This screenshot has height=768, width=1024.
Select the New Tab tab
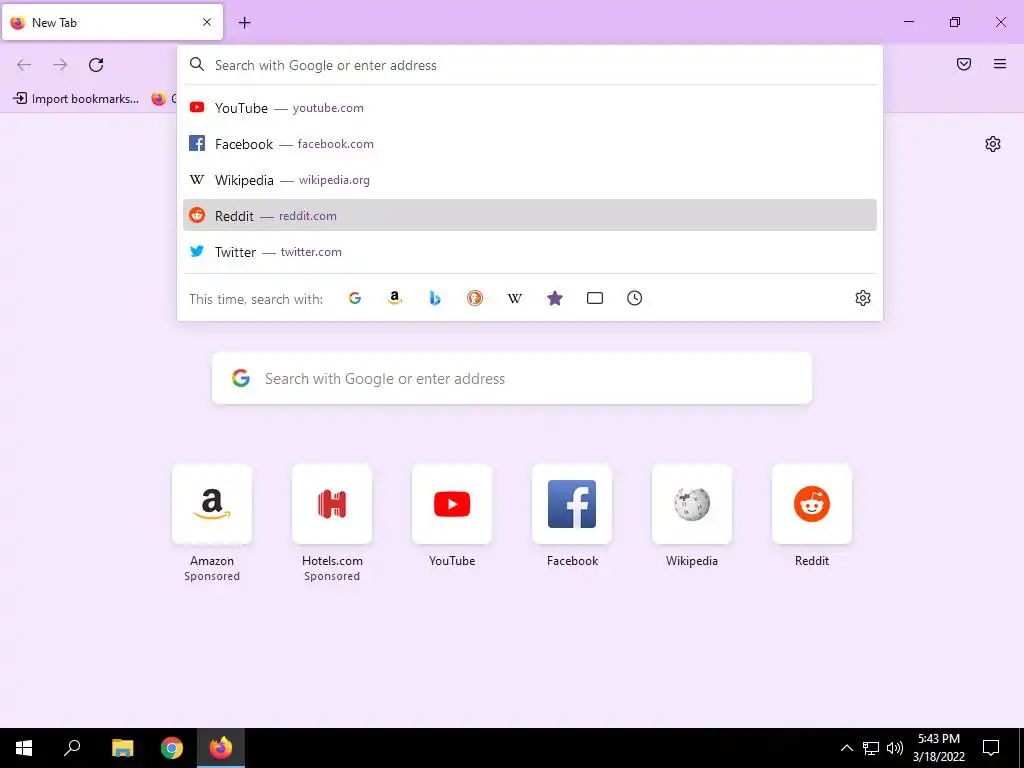click(x=112, y=22)
